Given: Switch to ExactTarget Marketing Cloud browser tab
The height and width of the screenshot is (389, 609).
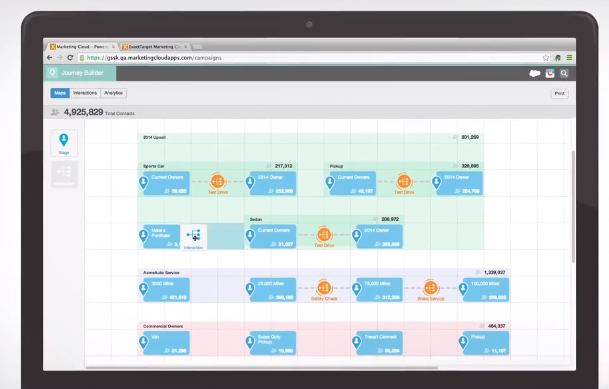Looking at the screenshot, I should pos(155,47).
